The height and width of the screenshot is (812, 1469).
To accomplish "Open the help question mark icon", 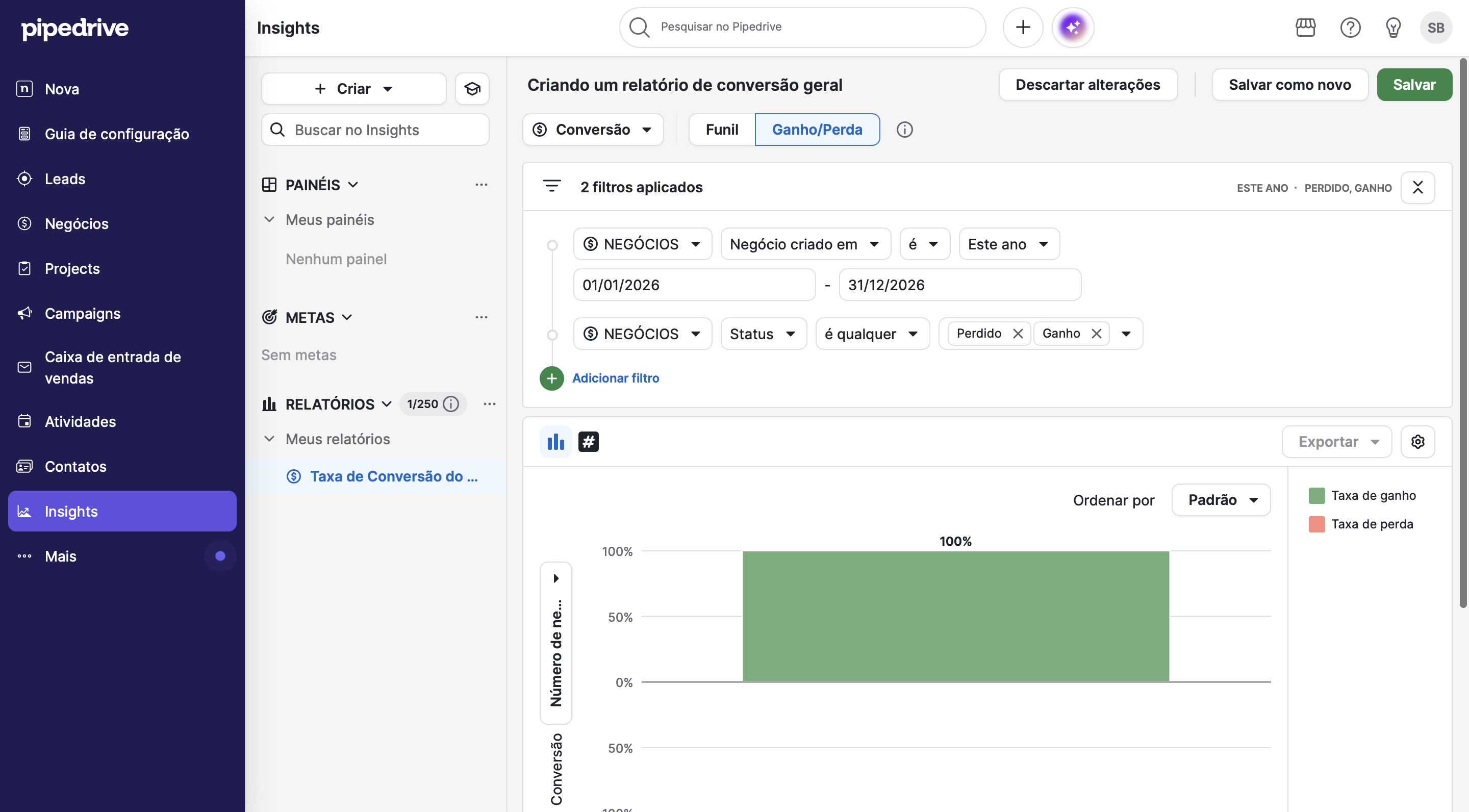I will coord(1350,28).
